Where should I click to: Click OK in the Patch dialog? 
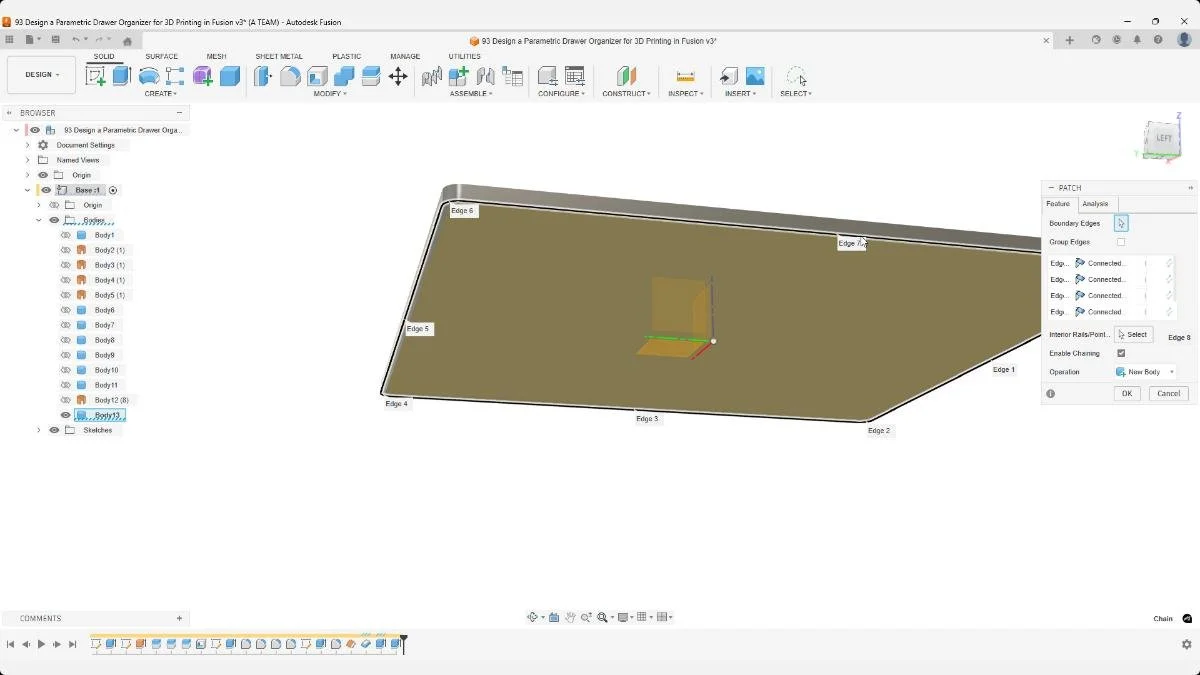coord(1127,393)
